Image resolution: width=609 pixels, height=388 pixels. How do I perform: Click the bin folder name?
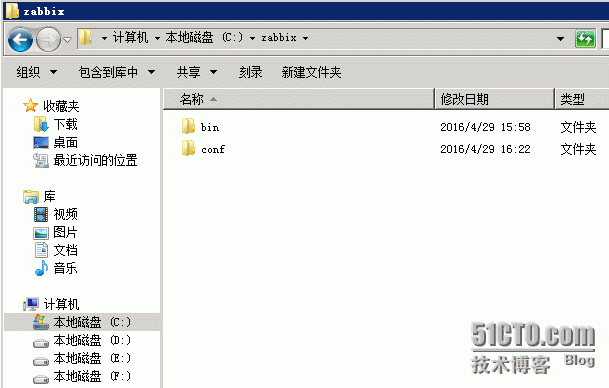click(x=210, y=127)
